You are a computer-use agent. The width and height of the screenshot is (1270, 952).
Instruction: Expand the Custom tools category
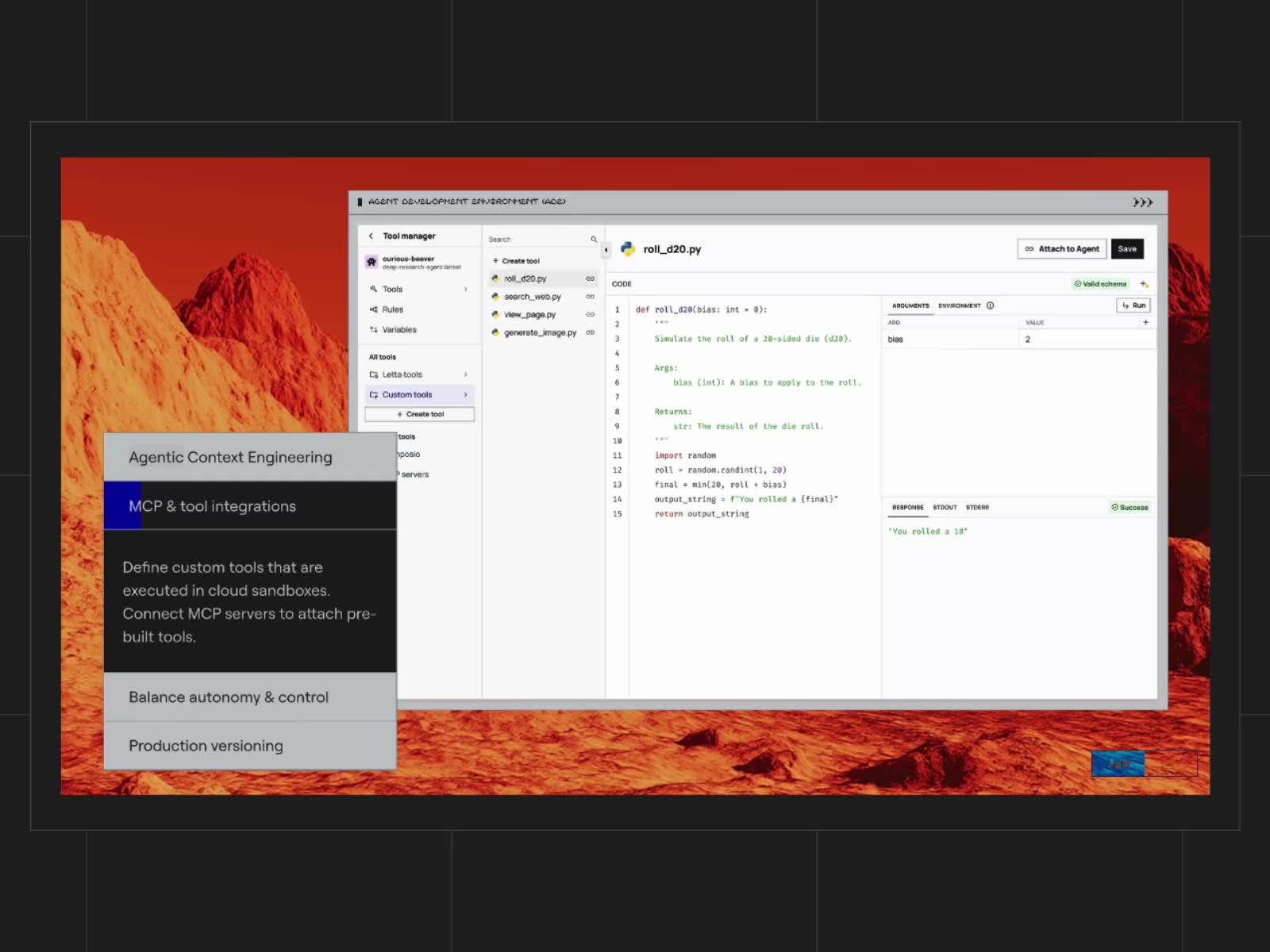coord(465,394)
